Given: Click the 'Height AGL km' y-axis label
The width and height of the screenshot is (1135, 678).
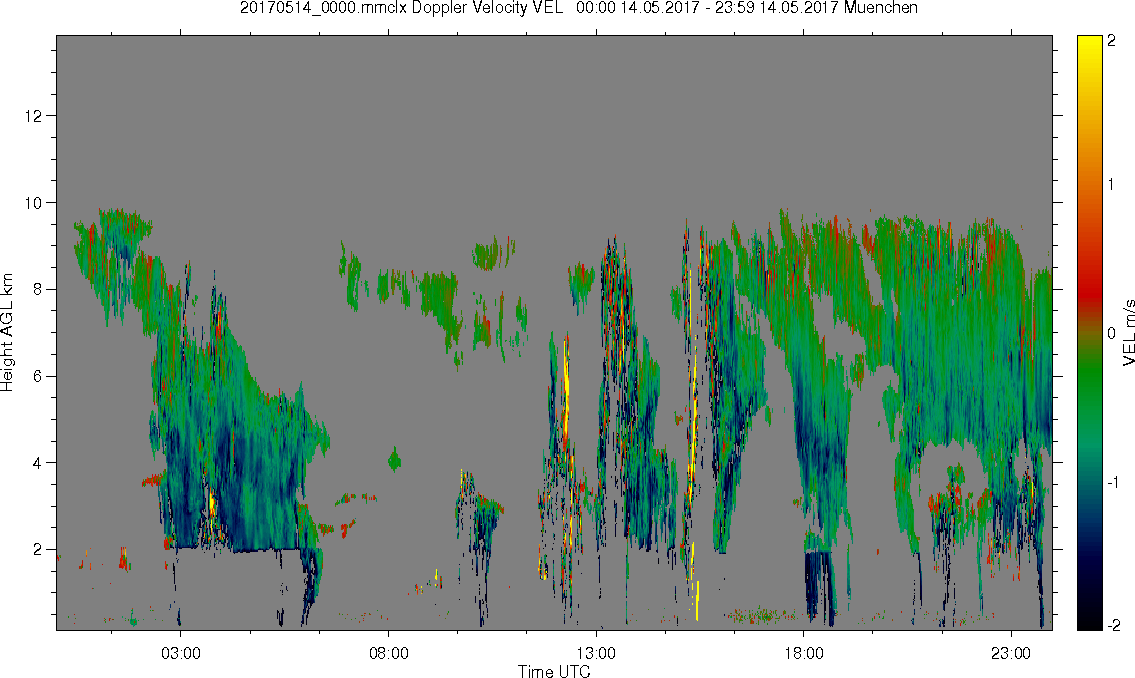Looking at the screenshot, I should (7, 333).
